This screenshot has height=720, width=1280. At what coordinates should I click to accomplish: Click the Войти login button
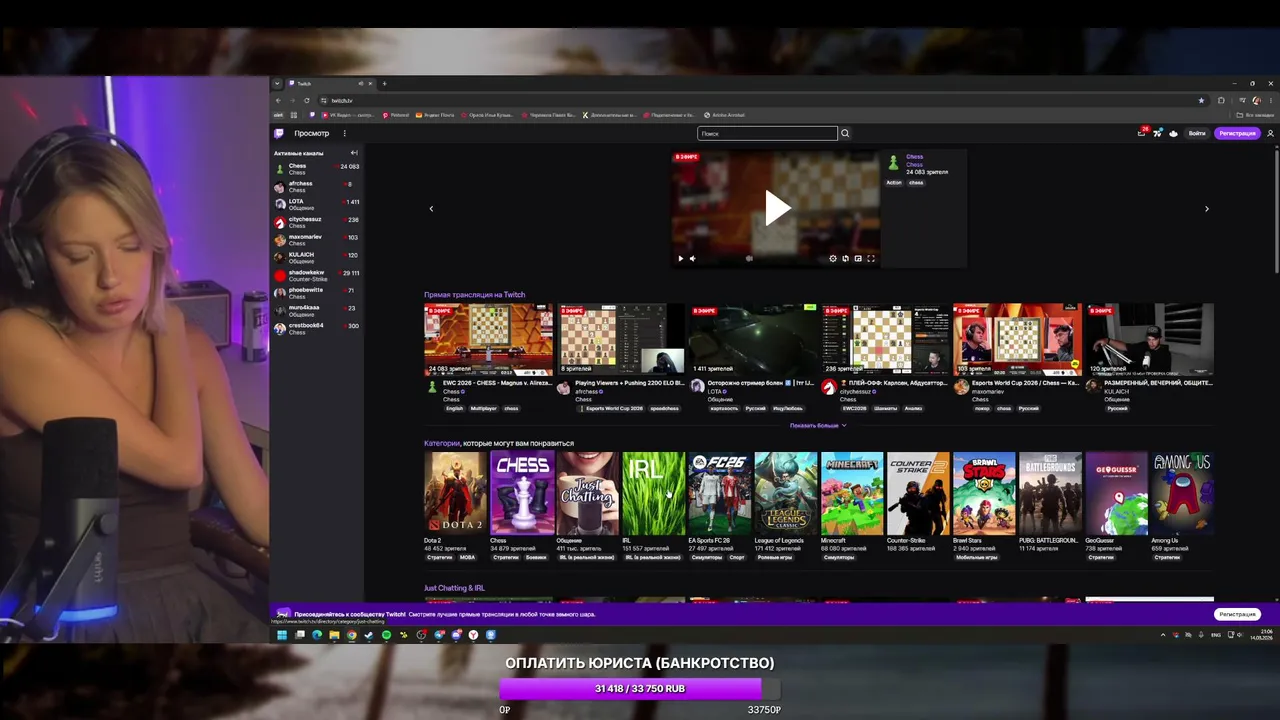click(x=1197, y=133)
